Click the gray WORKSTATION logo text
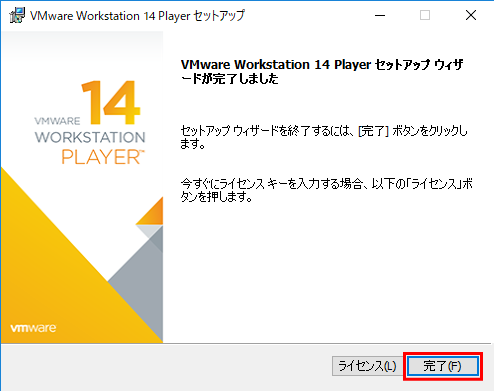This screenshot has height=391, width=494. (x=90, y=137)
